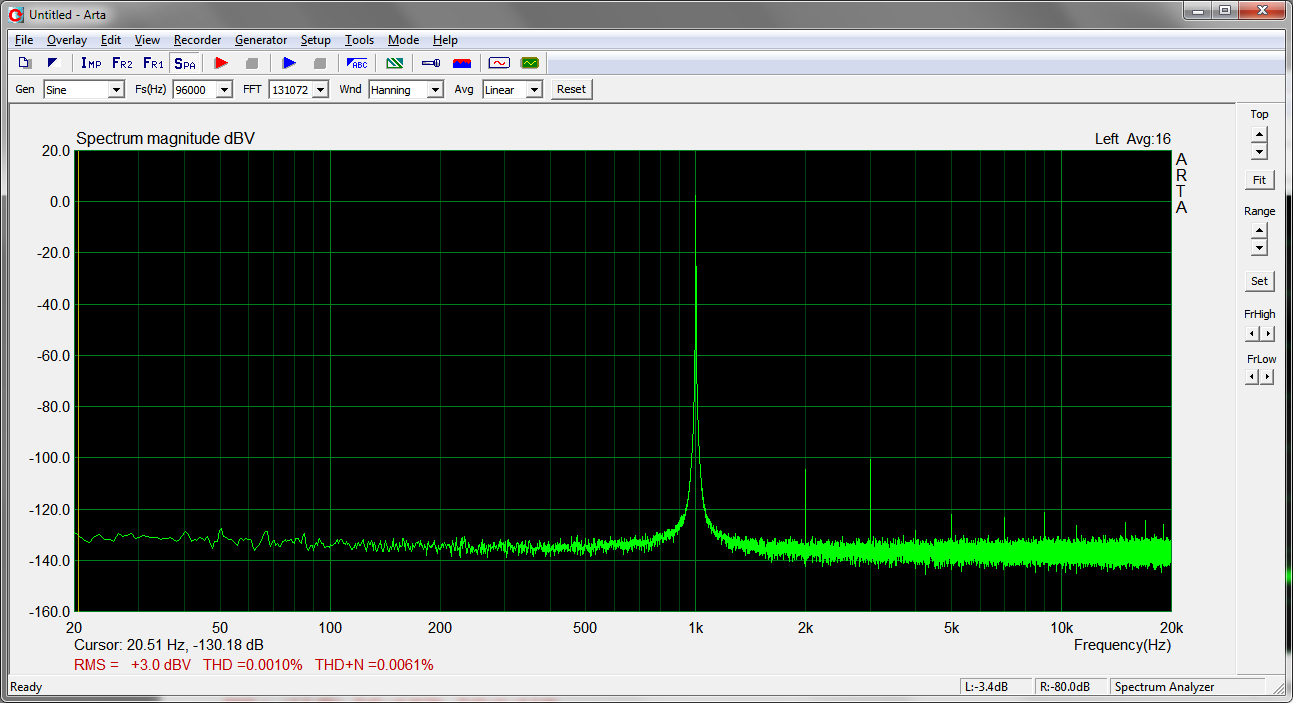Open the Generator menu
The height and width of the screenshot is (703, 1293).
coord(261,40)
